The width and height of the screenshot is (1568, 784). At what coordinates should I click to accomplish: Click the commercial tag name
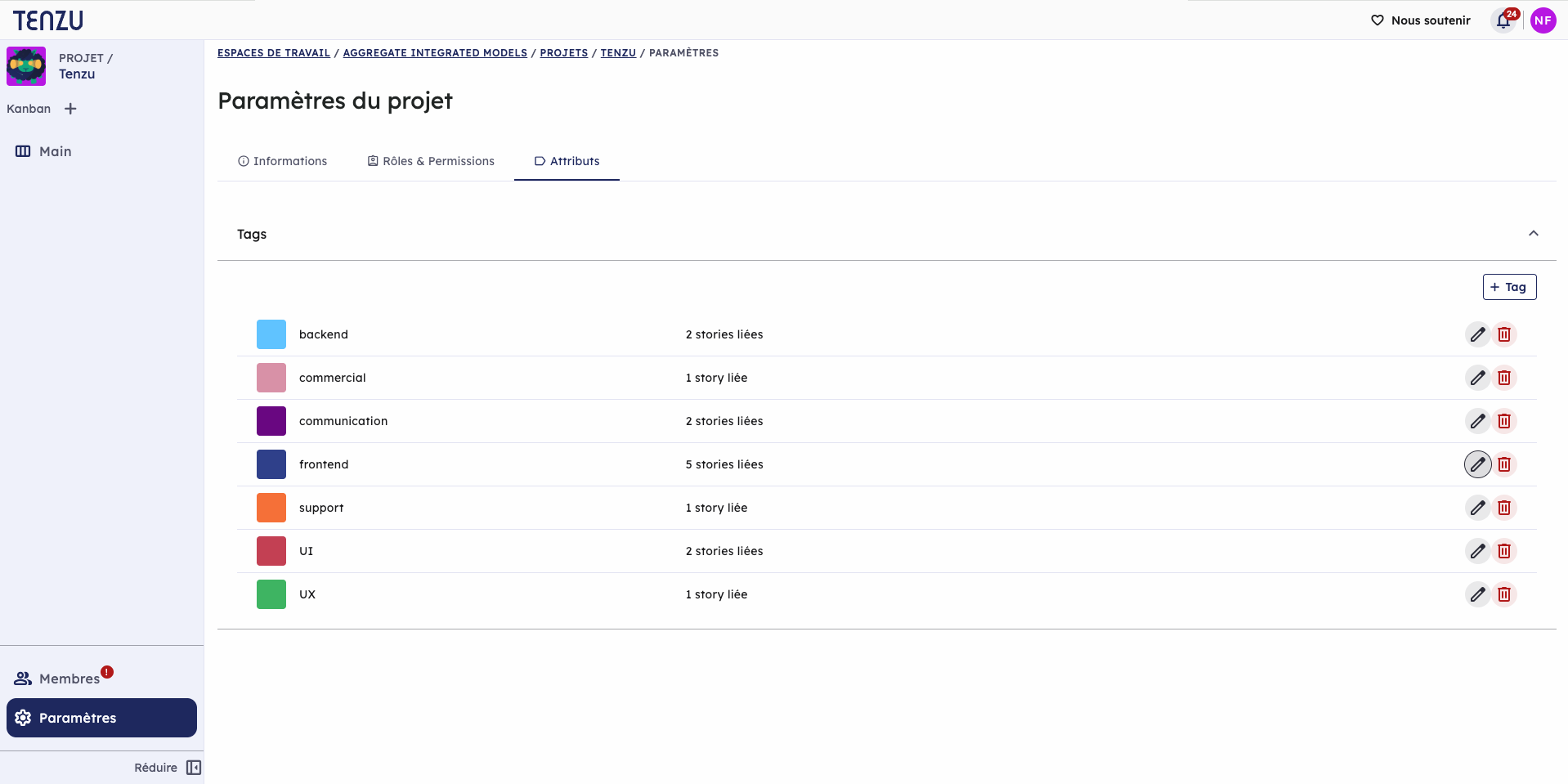(332, 378)
